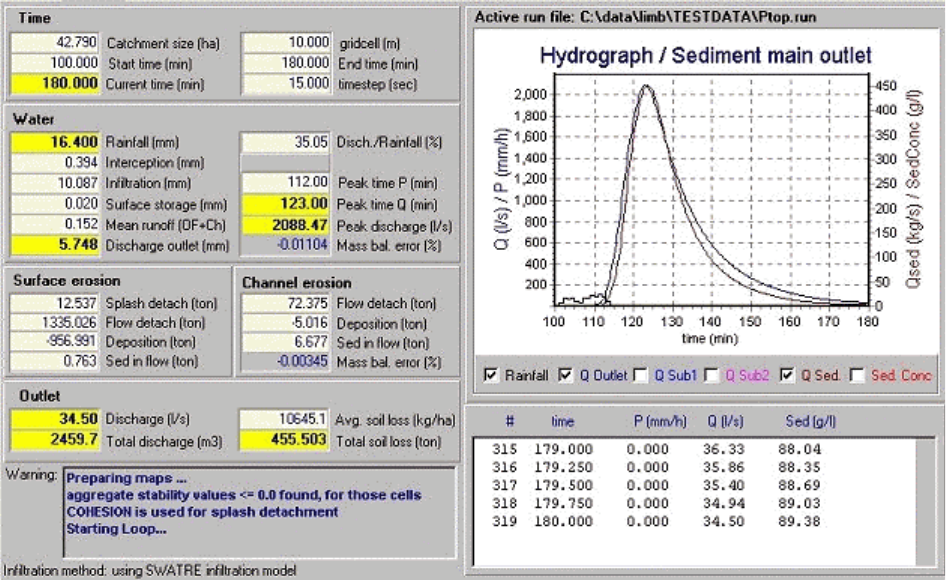Select the Outlet Discharge value 34.50
The height and width of the screenshot is (580, 946).
(54, 419)
